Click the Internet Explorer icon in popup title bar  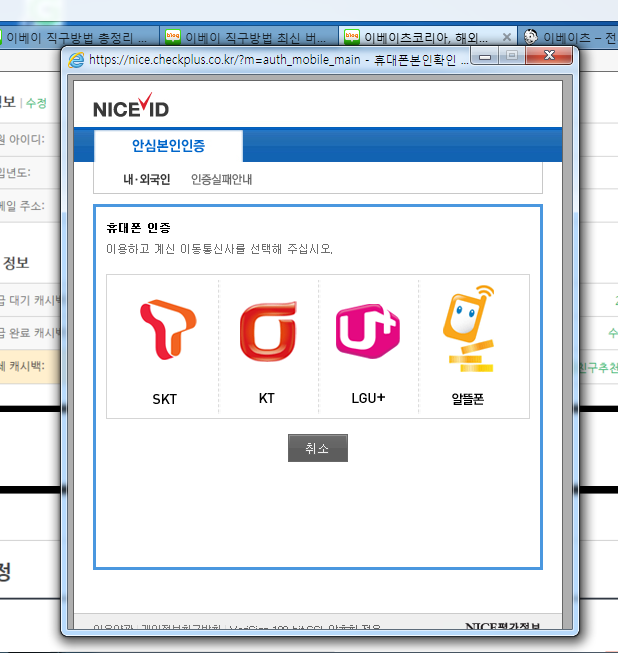(76, 60)
